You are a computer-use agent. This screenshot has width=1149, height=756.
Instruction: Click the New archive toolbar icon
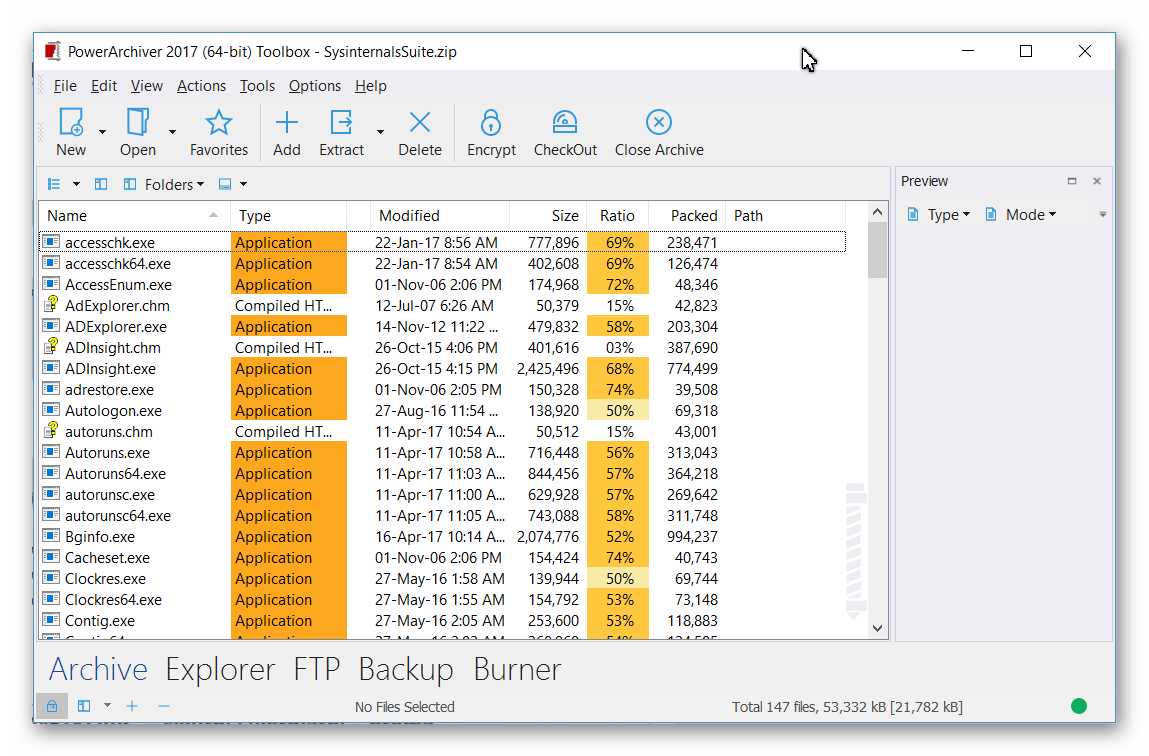point(71,122)
